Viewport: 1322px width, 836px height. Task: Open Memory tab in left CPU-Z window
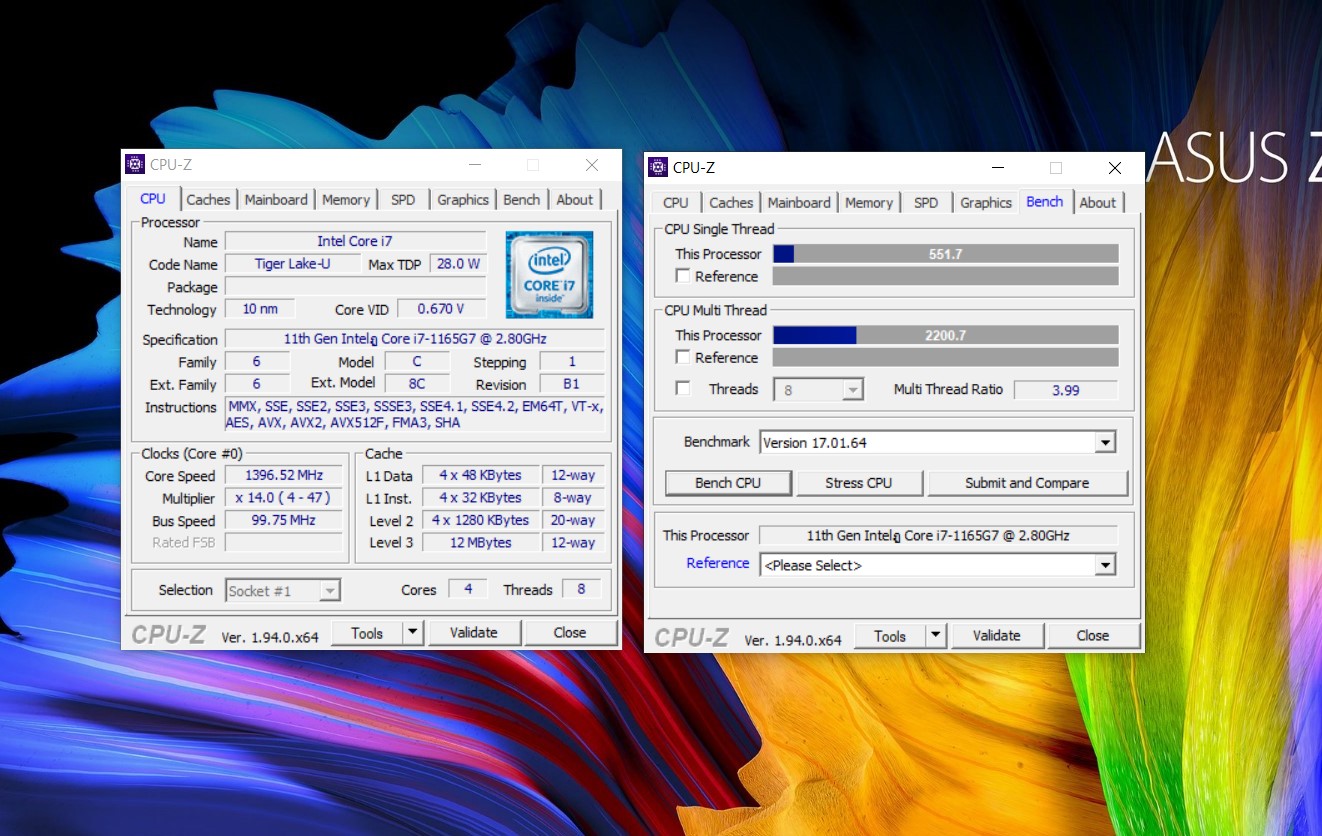coord(346,200)
